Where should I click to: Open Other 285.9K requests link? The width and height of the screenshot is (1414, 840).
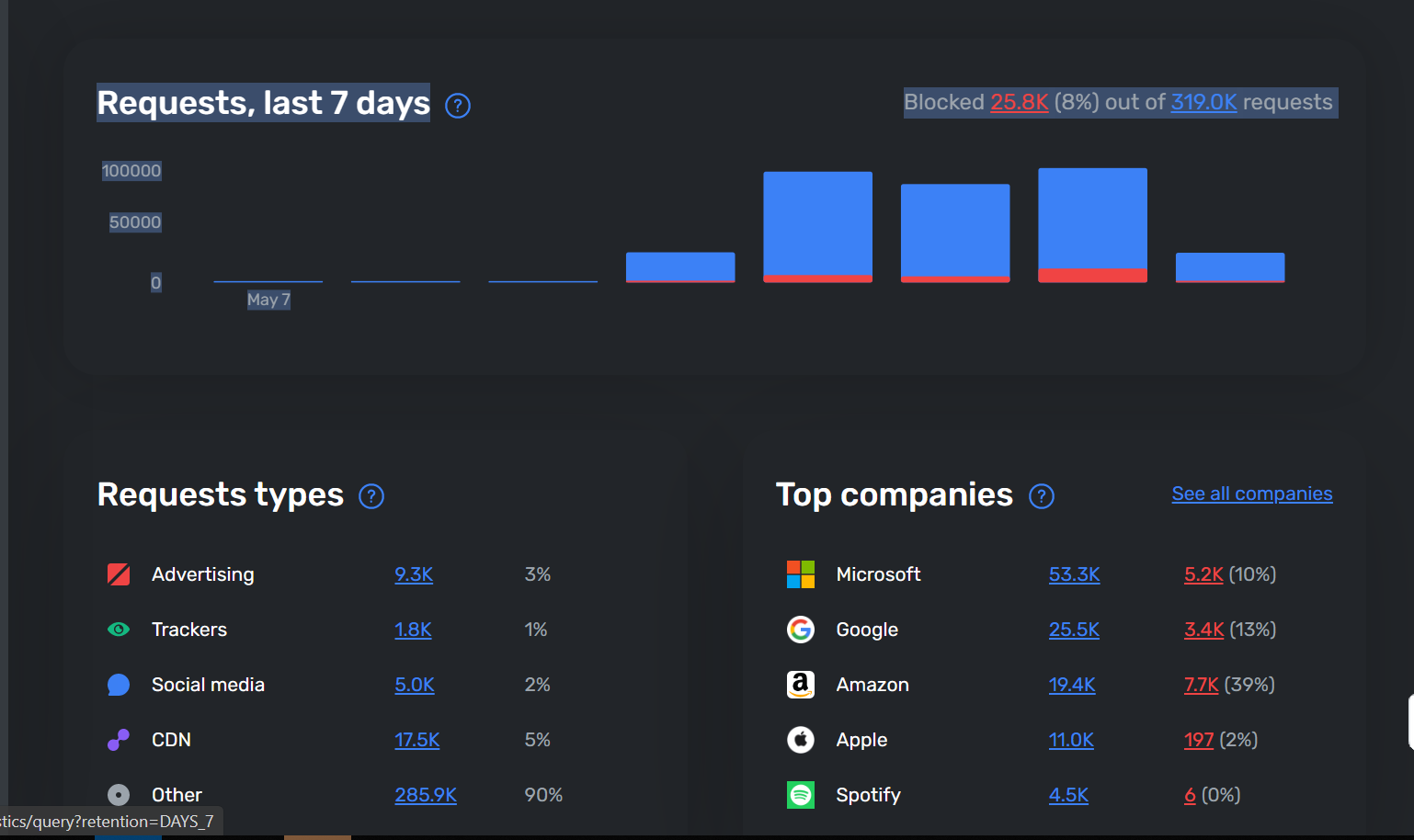(426, 795)
